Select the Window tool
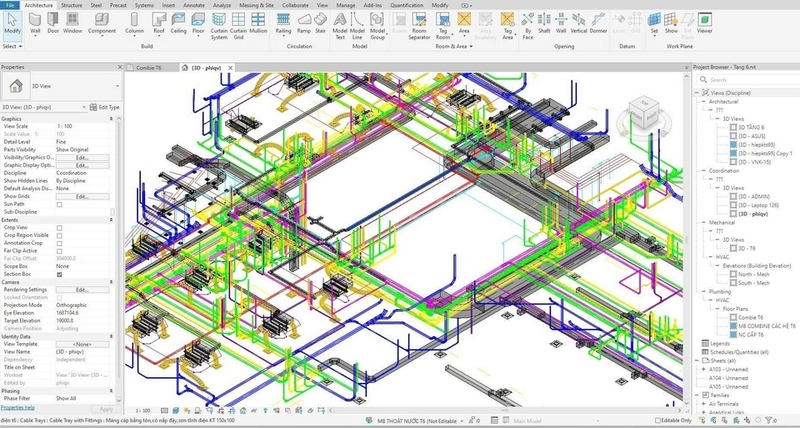800x428 pixels. click(x=72, y=24)
